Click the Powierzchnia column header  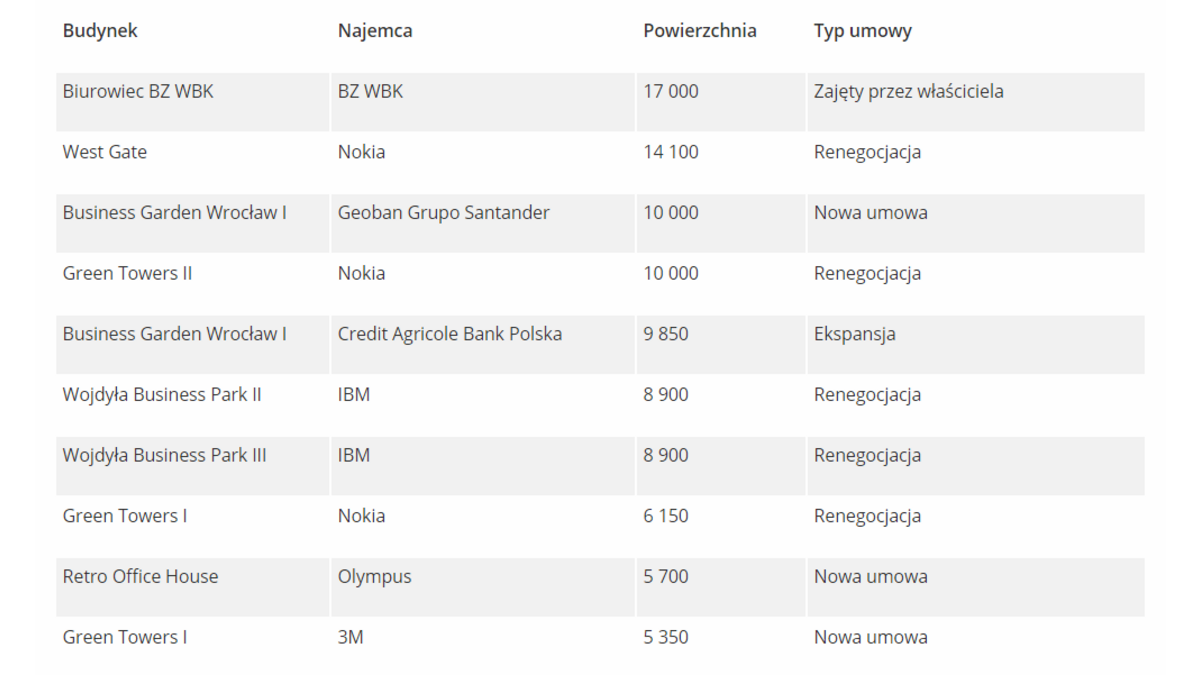(x=699, y=31)
